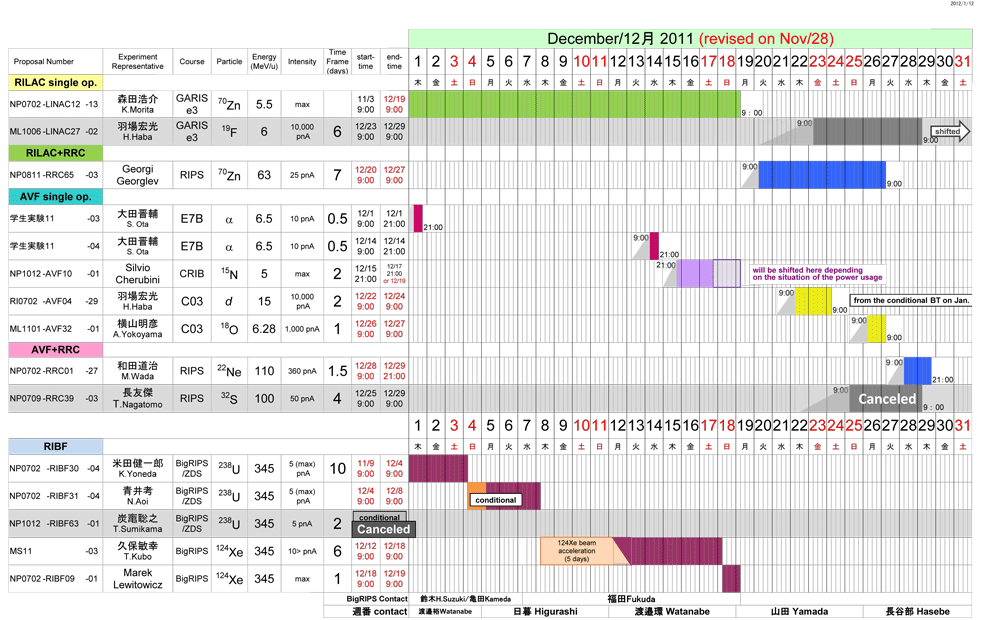The width and height of the screenshot is (1000, 620).
Task: Click the blue bar for NP0702-RRC01
Action: click(x=918, y=371)
